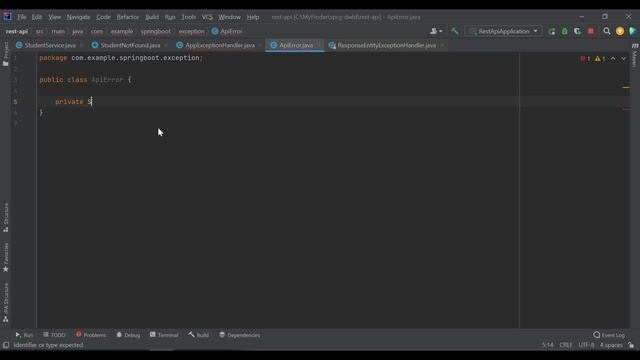The height and width of the screenshot is (360, 640).
Task: Go to previous highlighted error arrow
Action: (x=613, y=59)
